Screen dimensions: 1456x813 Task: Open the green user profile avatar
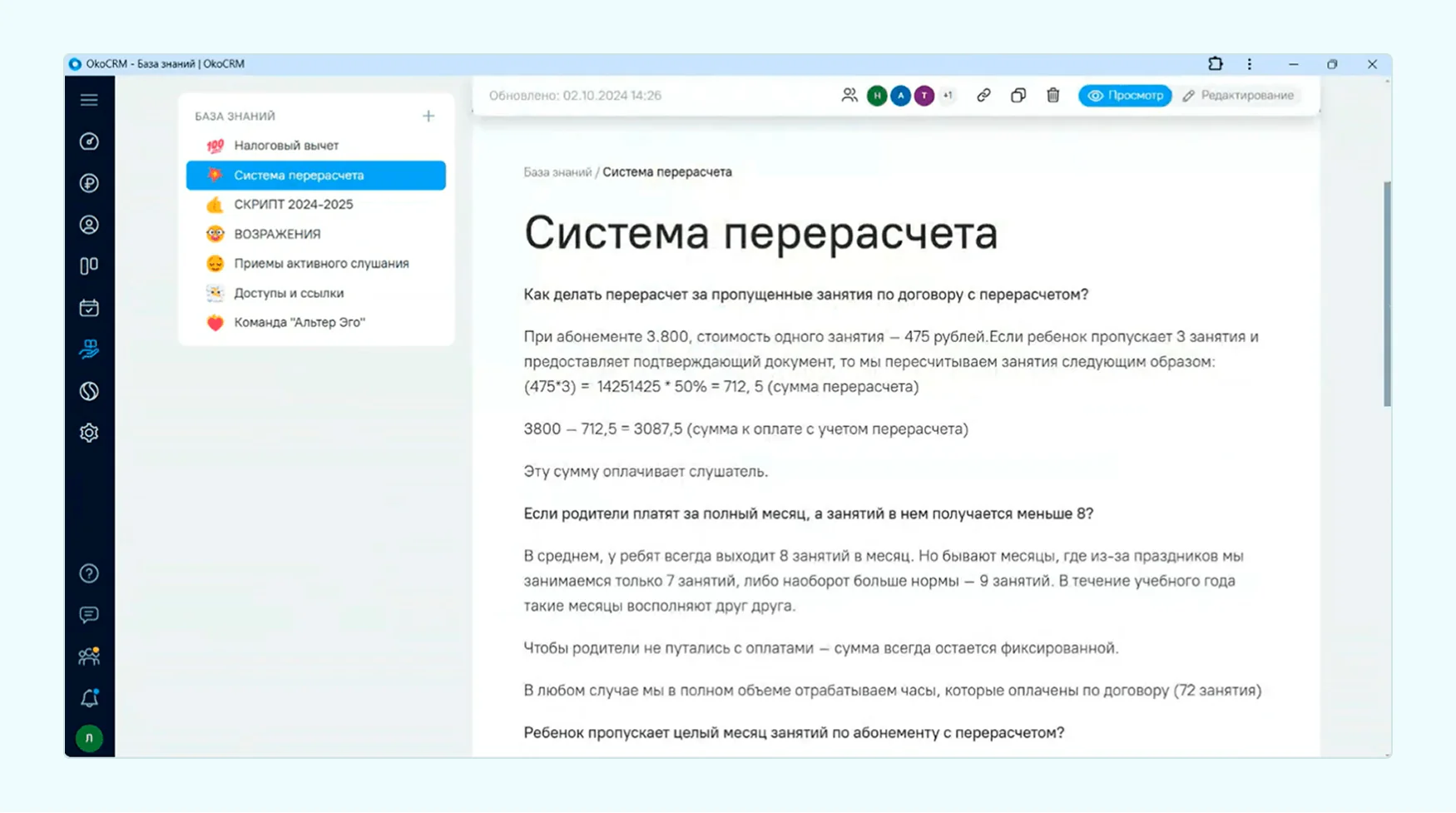89,738
